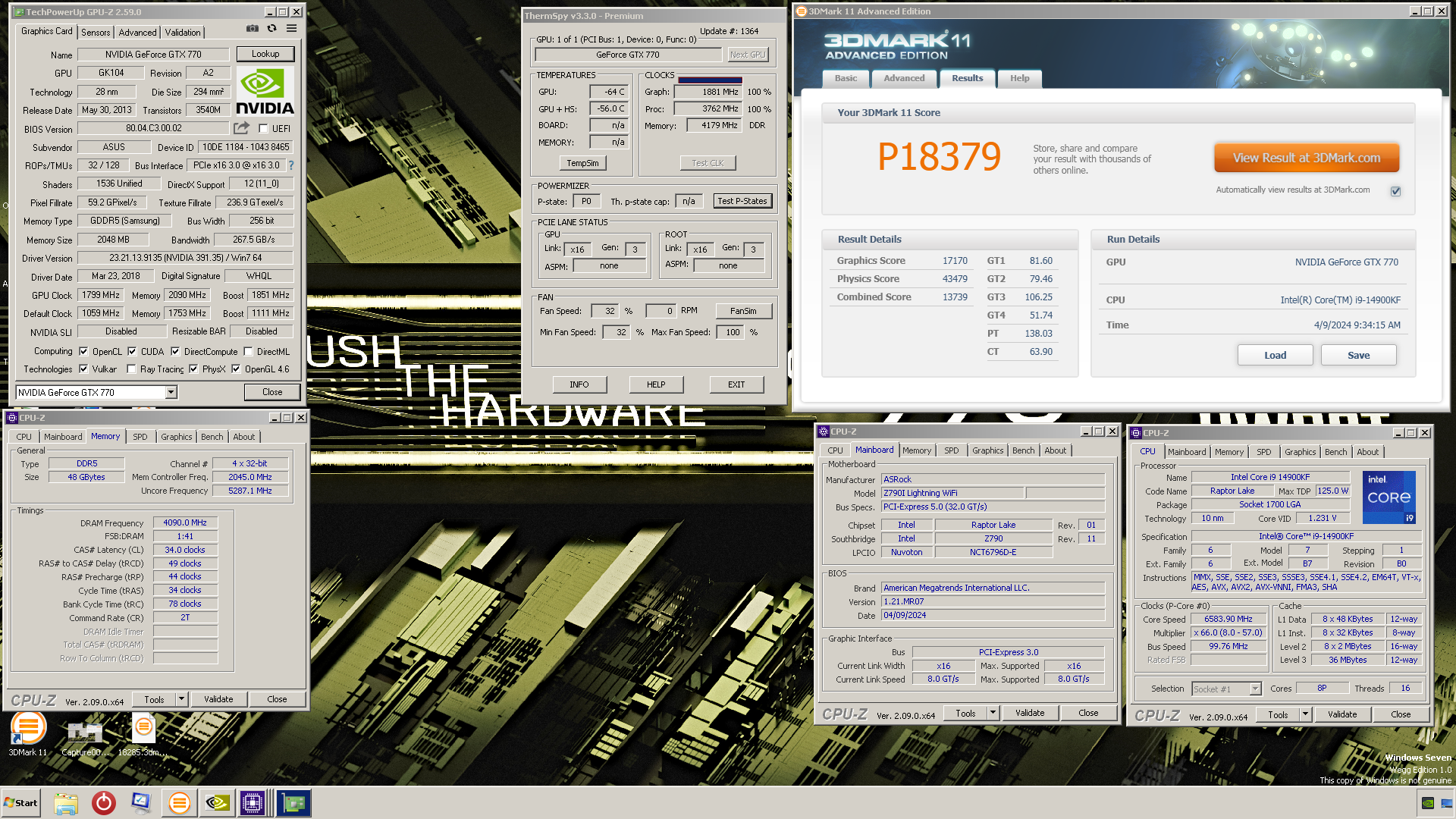Click the FanSim button in ThermSpy

tap(743, 311)
